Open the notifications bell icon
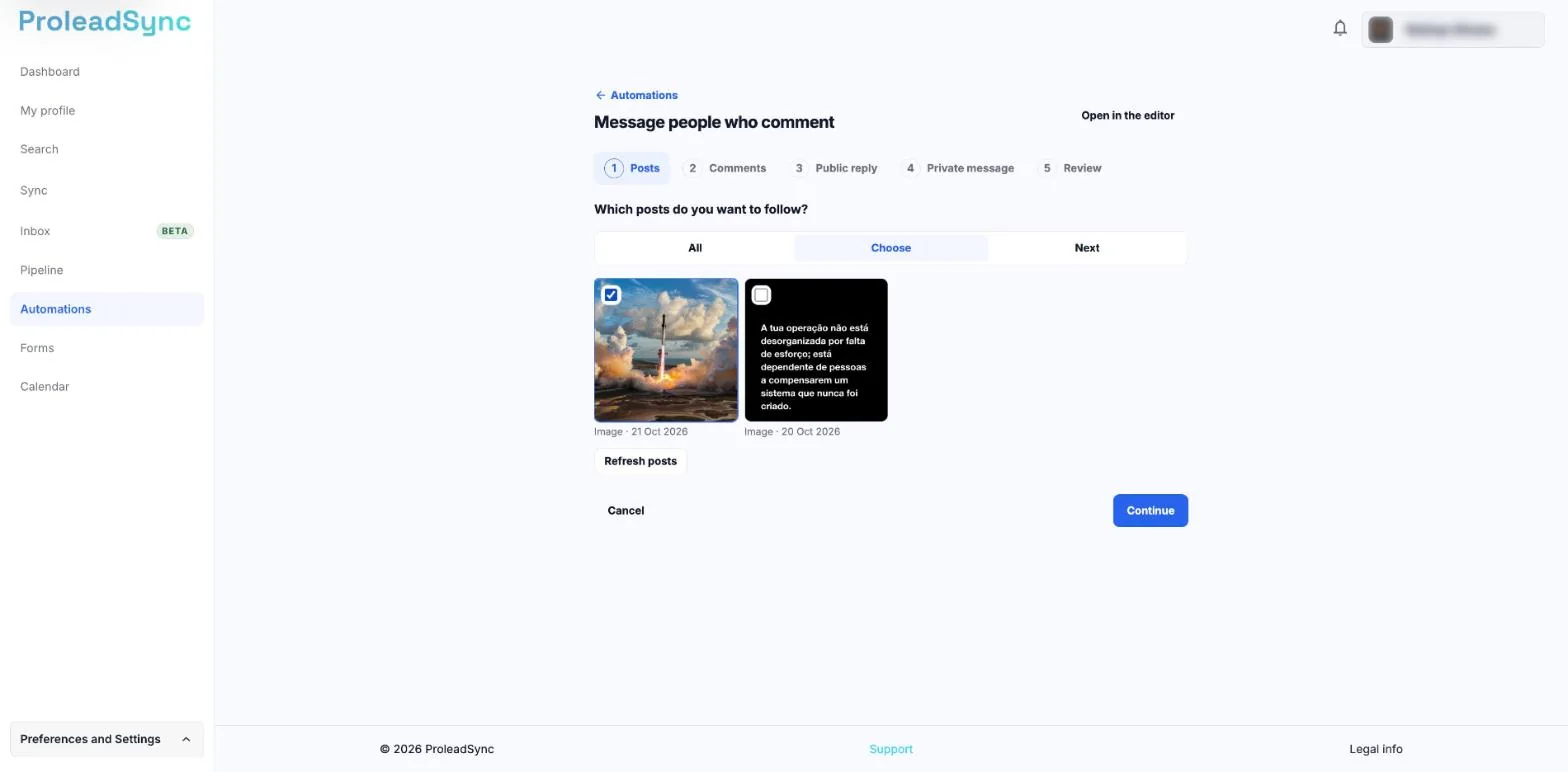Image resolution: width=1568 pixels, height=772 pixels. 1340,28
